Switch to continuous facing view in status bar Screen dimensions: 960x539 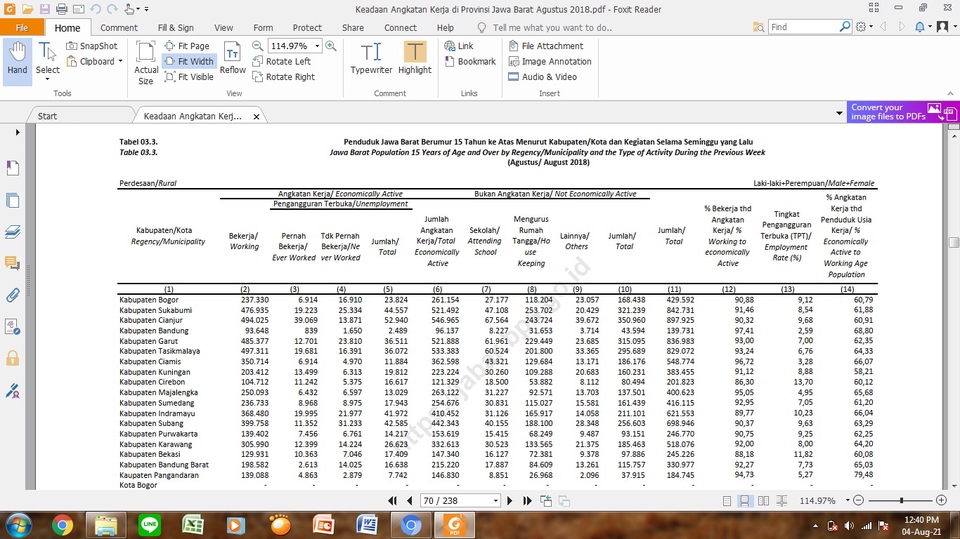(781, 500)
